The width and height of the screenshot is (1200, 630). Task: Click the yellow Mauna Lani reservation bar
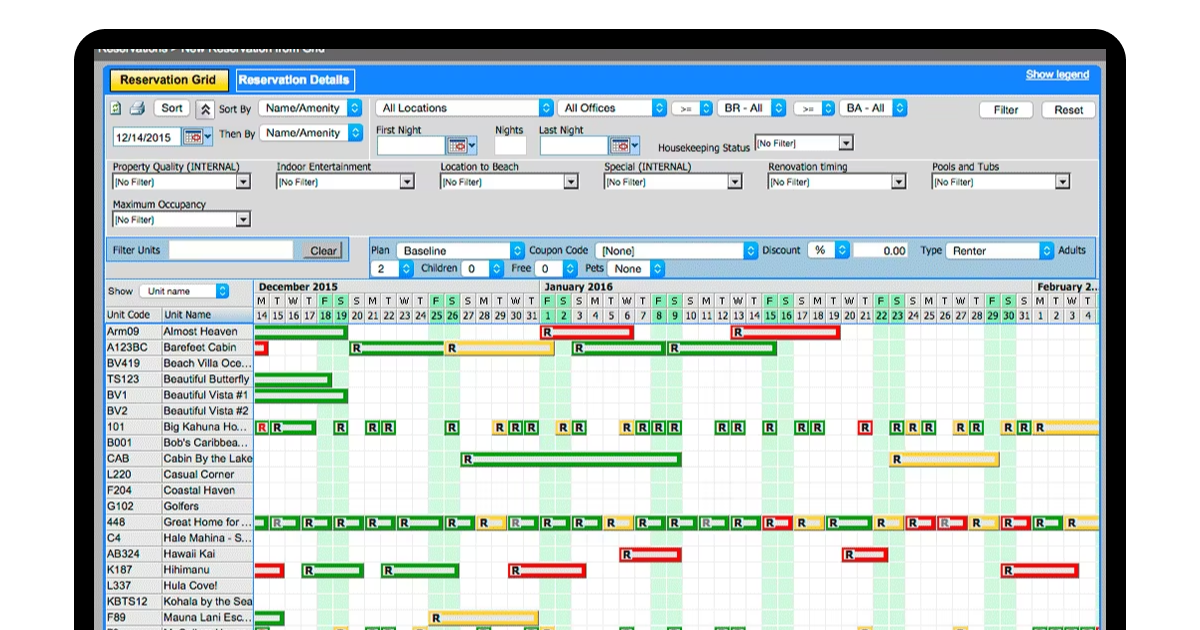click(484, 618)
